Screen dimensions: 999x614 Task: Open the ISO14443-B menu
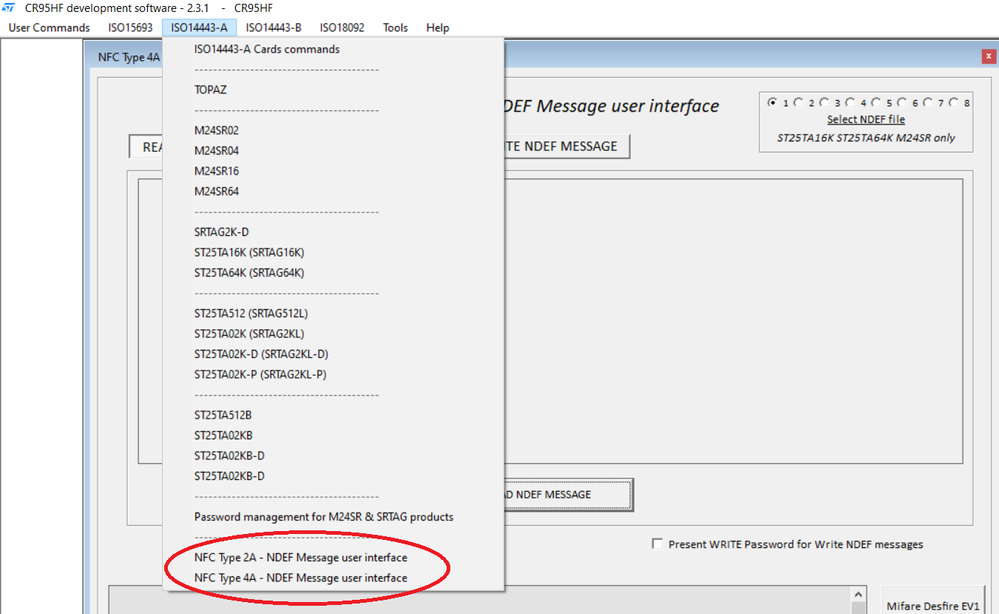[x=273, y=27]
